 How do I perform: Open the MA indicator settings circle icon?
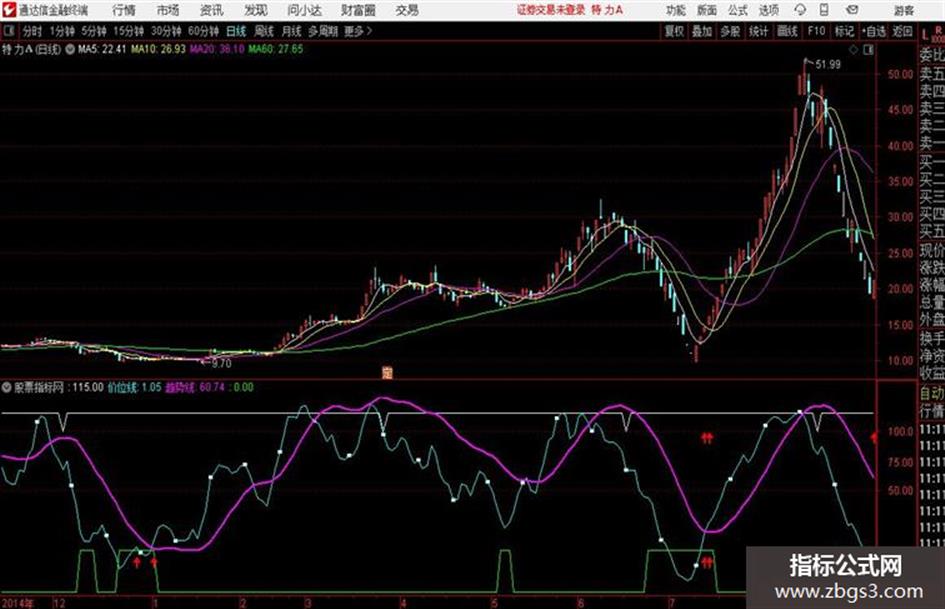pos(70,49)
